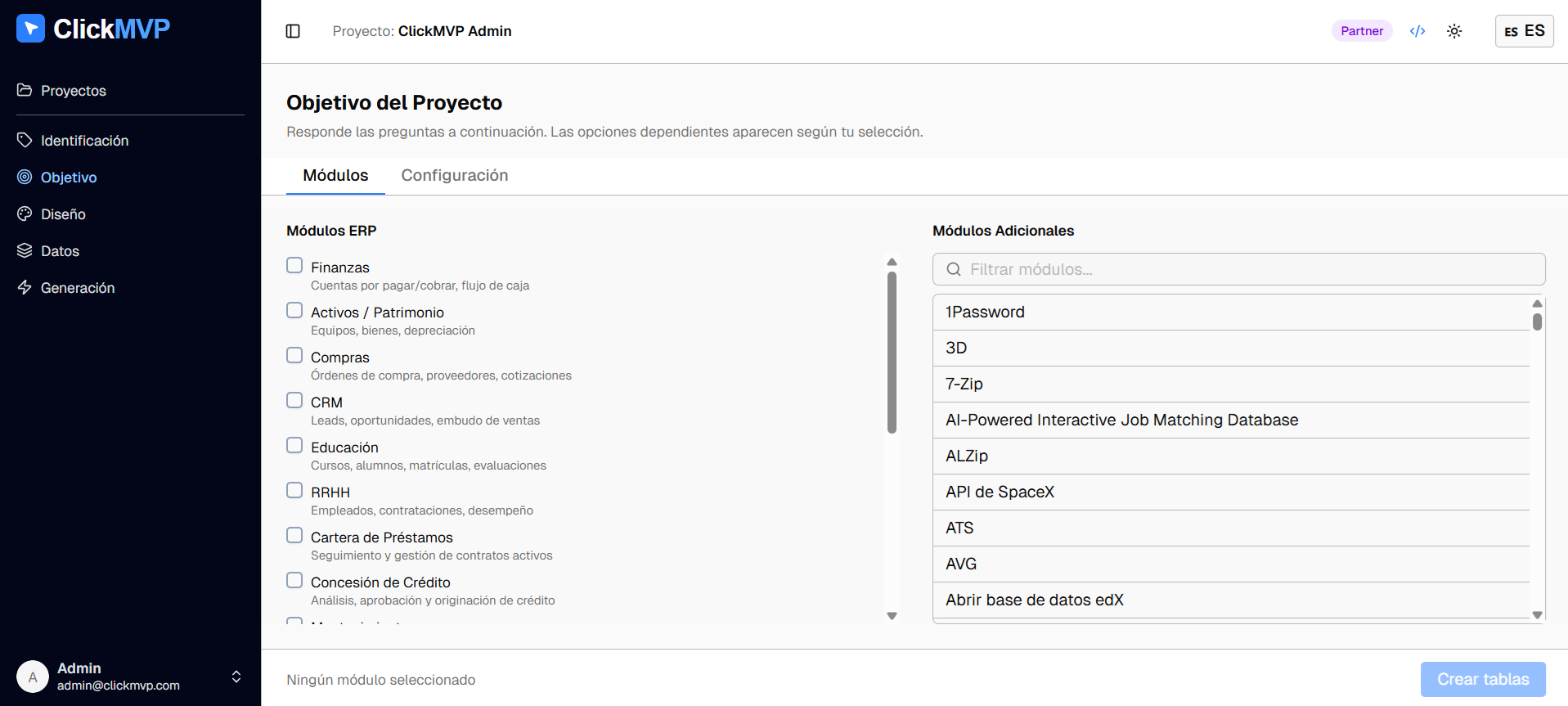Open the ES language selector

[x=1524, y=31]
